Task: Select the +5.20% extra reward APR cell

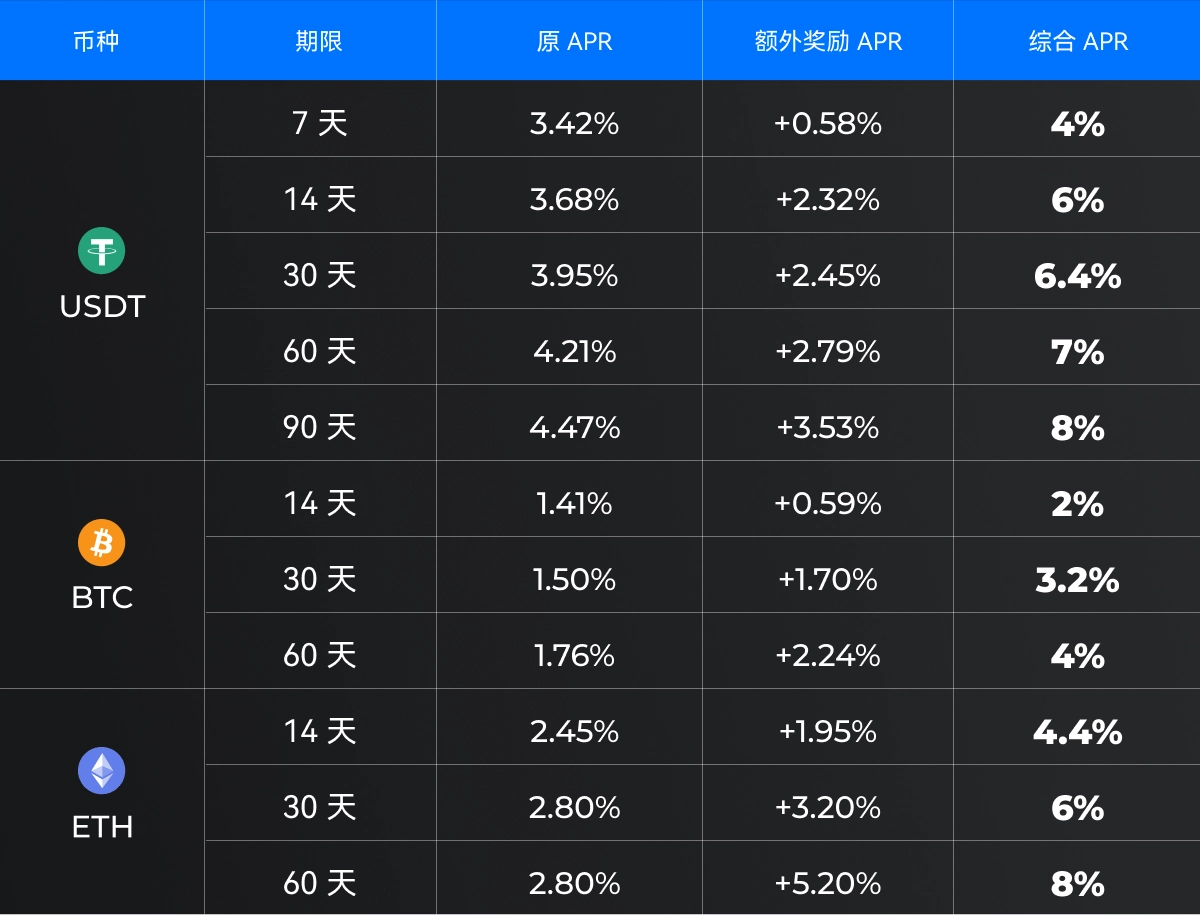Action: click(x=828, y=884)
